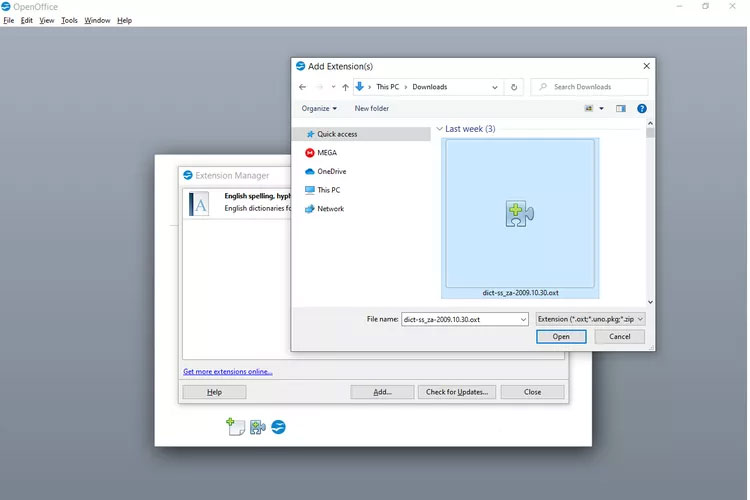Click the OpenOffice logo in title bar
This screenshot has height=500, width=750.
click(x=6, y=7)
